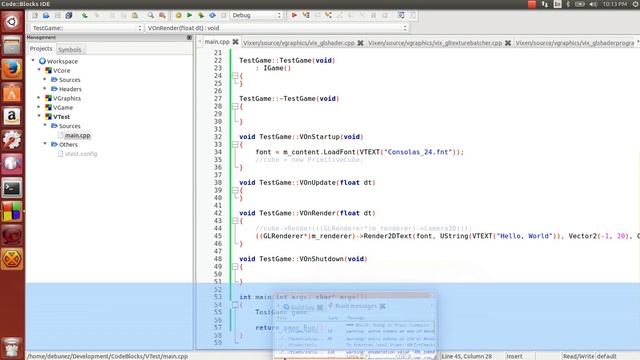Click the Paste toolbar icon
The height and width of the screenshot is (360, 640).
pos(135,15)
